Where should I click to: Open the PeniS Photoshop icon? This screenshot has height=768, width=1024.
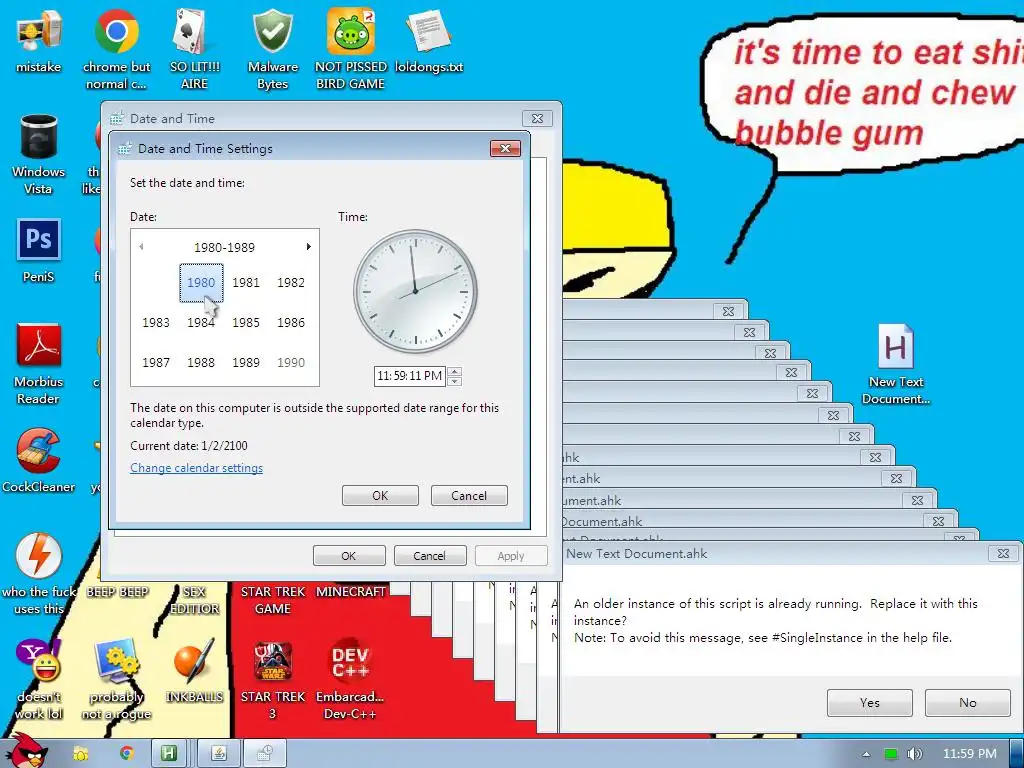(x=39, y=251)
